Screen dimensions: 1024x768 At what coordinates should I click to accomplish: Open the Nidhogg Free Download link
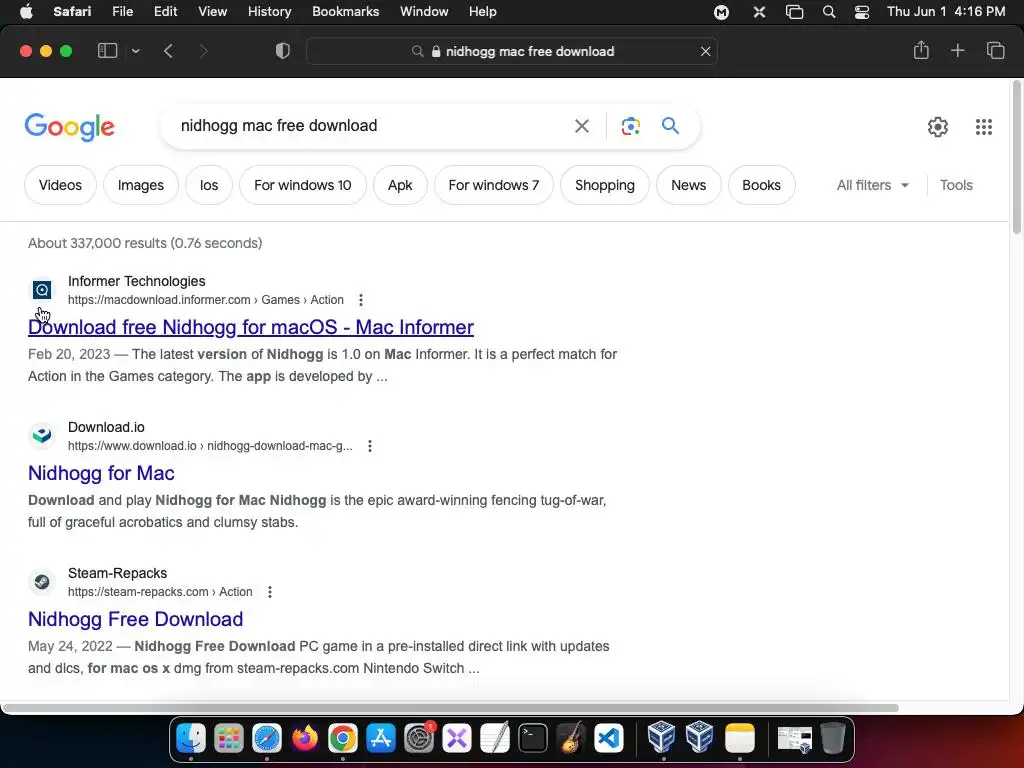coord(135,619)
